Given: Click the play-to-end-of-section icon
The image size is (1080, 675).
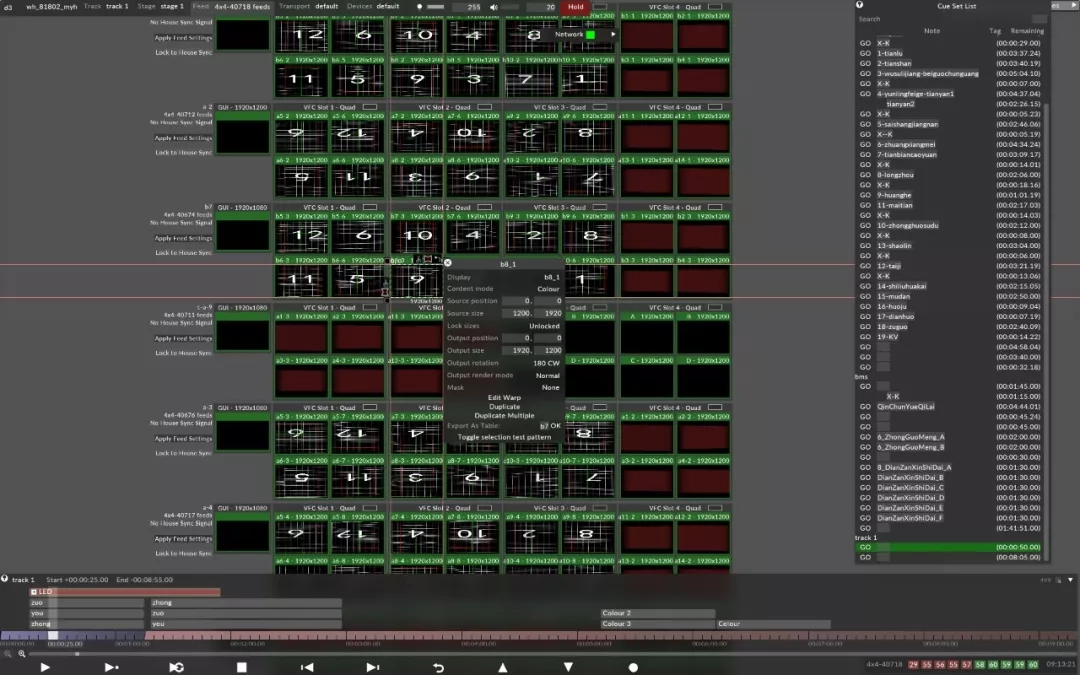Looking at the screenshot, I should [111, 667].
